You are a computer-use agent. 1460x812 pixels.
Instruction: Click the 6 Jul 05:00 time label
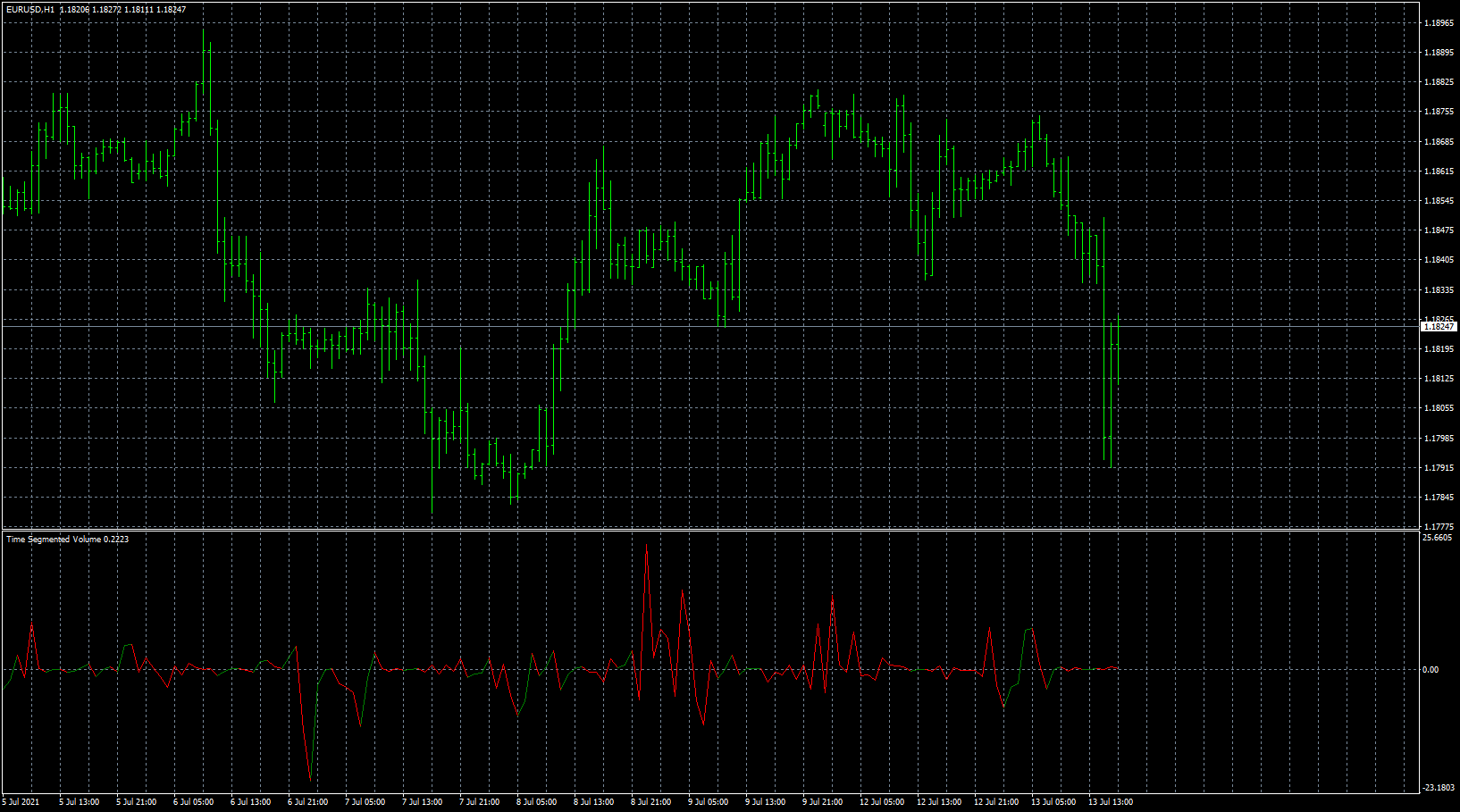tap(194, 802)
